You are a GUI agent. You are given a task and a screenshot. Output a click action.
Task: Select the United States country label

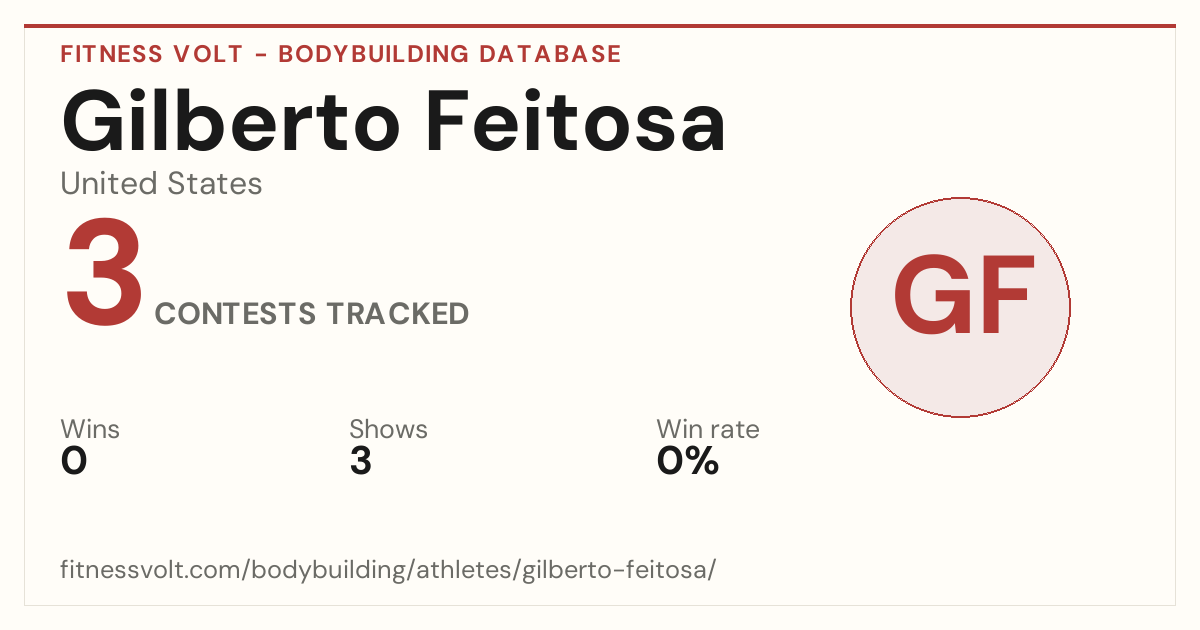(x=161, y=184)
